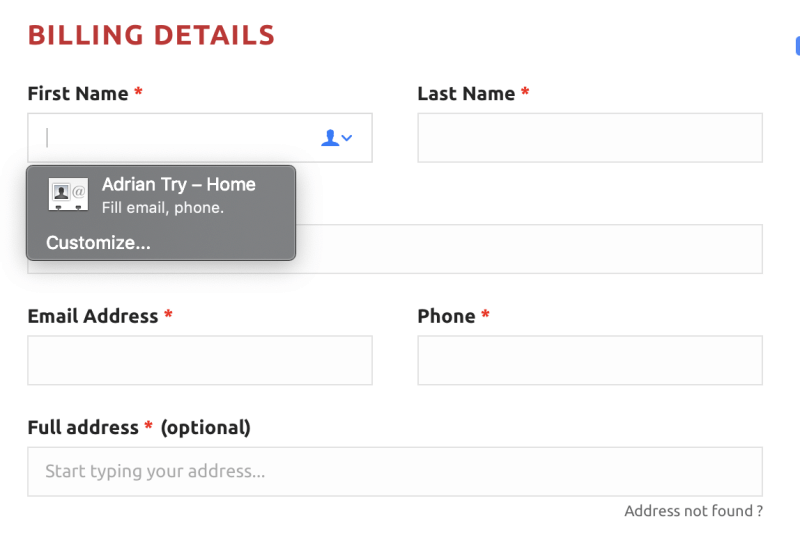Click the First Name label
The image size is (800, 544).
(x=78, y=93)
